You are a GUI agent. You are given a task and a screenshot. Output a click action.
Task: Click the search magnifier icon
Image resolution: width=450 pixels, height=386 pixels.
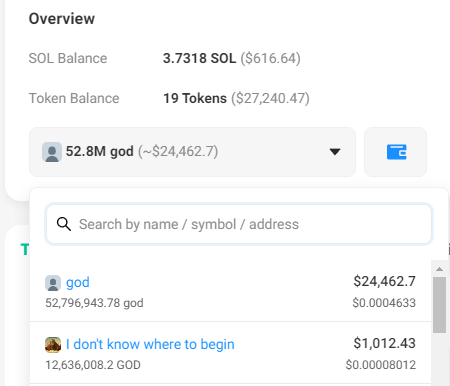(64, 224)
